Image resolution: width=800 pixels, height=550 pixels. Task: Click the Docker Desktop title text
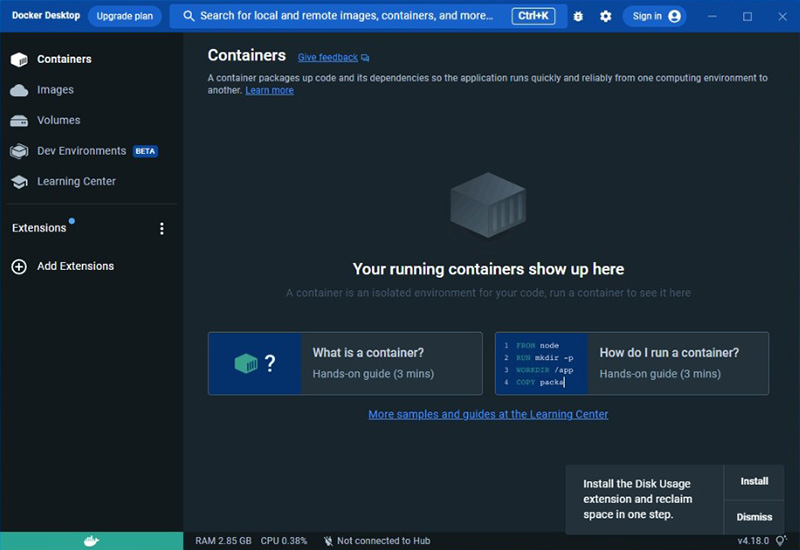[x=46, y=15]
